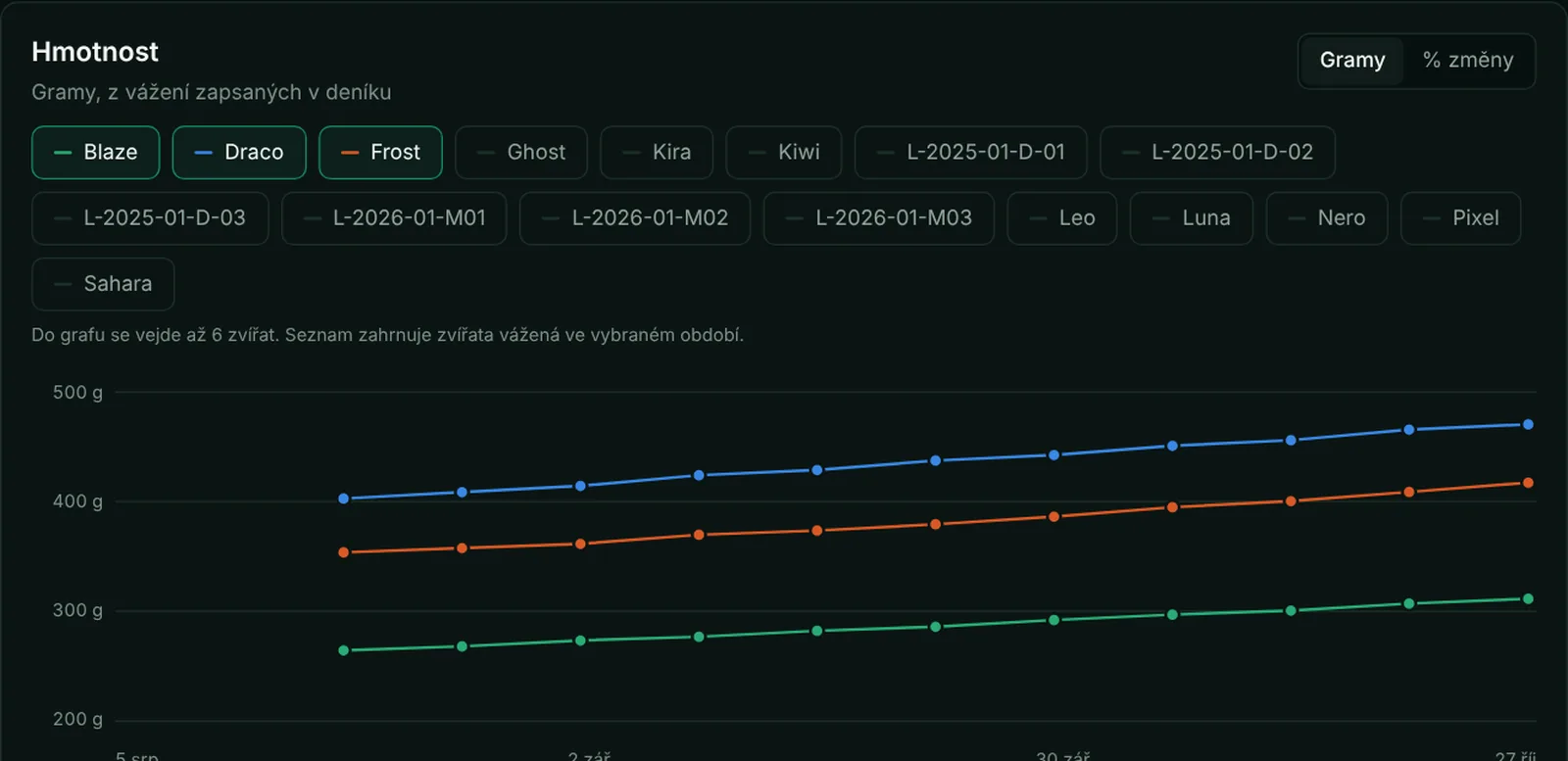
Task: Toggle Blaze series off
Action: [95, 153]
